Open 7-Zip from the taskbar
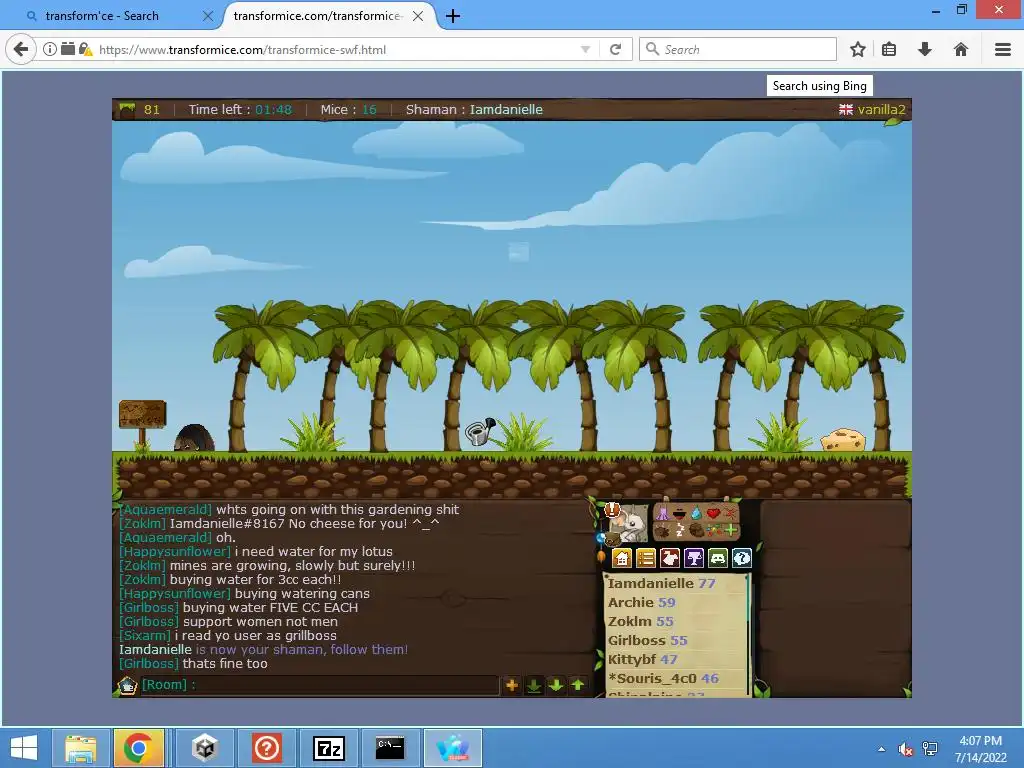Screen dimensions: 1024x768 click(x=328, y=748)
